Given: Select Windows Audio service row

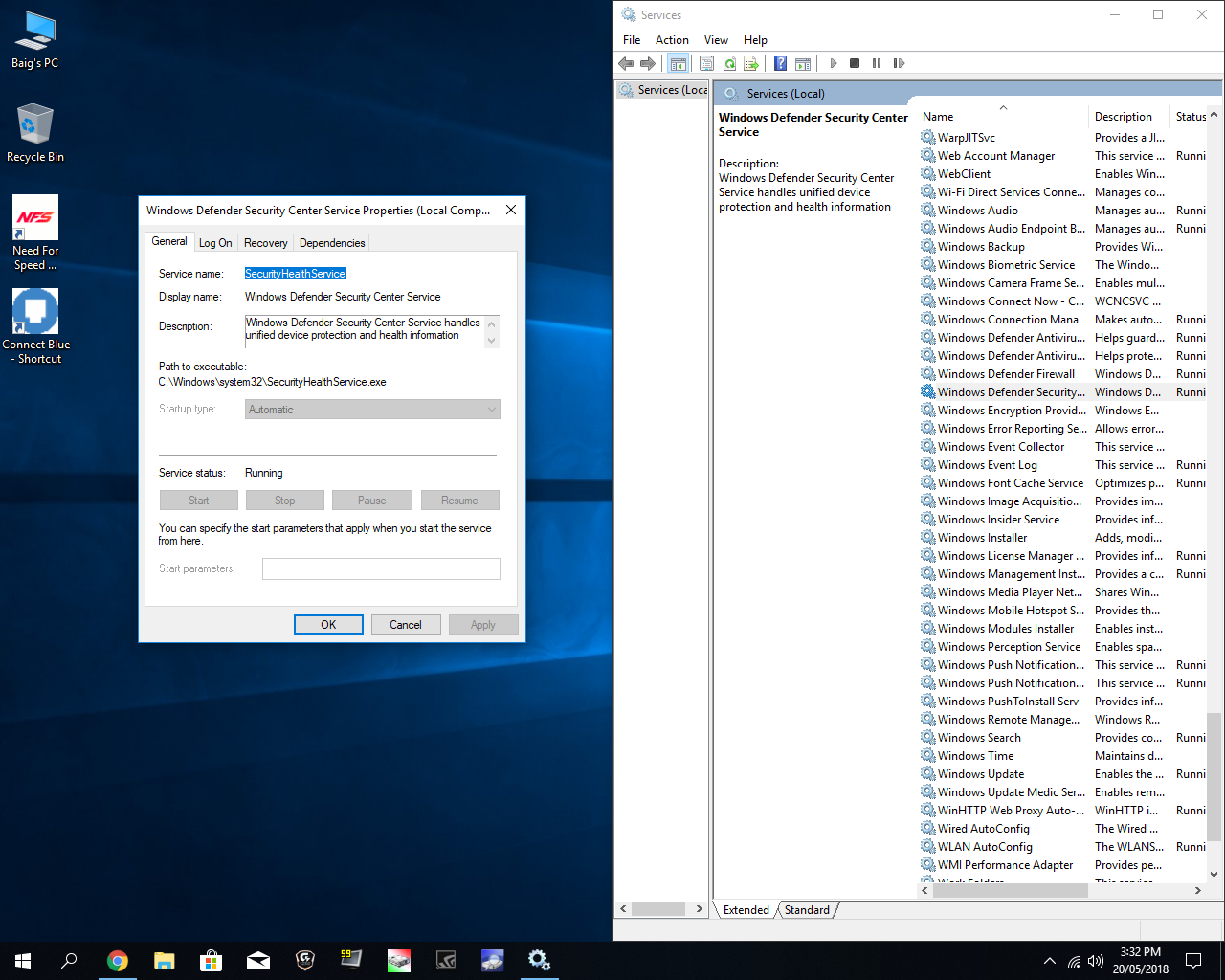Looking at the screenshot, I should [x=1062, y=211].
